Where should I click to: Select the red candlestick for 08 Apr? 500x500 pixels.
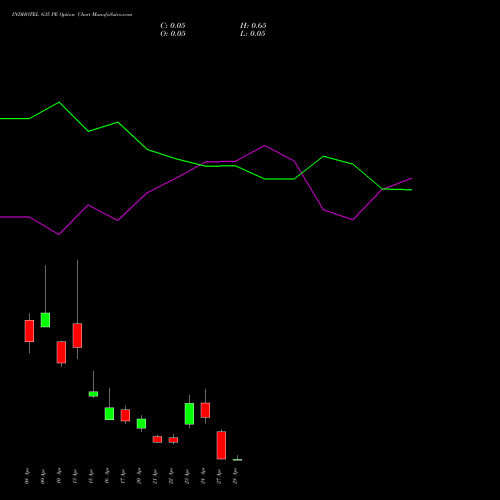coord(29,331)
